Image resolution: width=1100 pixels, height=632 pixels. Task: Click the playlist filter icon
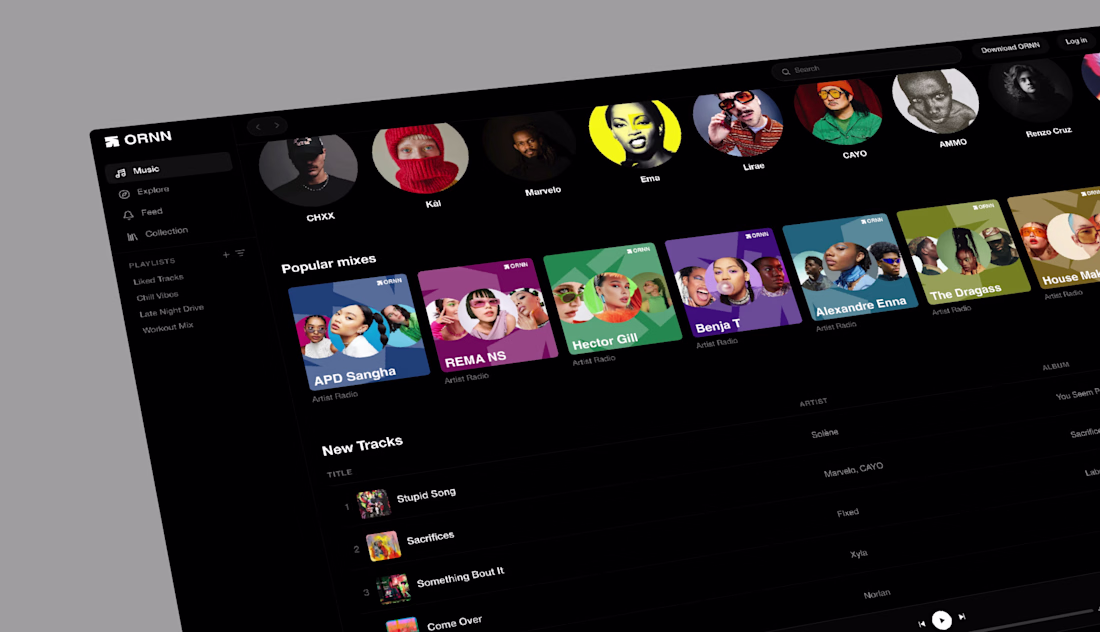(x=240, y=253)
